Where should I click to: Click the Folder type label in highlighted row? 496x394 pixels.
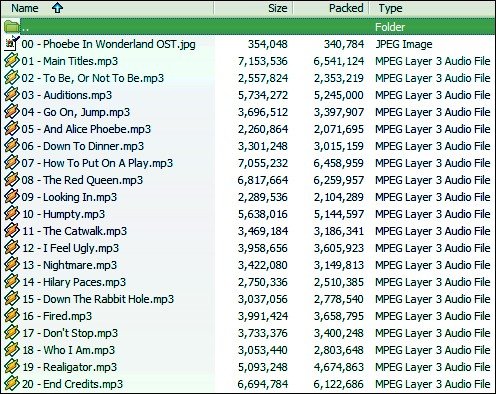[390, 27]
